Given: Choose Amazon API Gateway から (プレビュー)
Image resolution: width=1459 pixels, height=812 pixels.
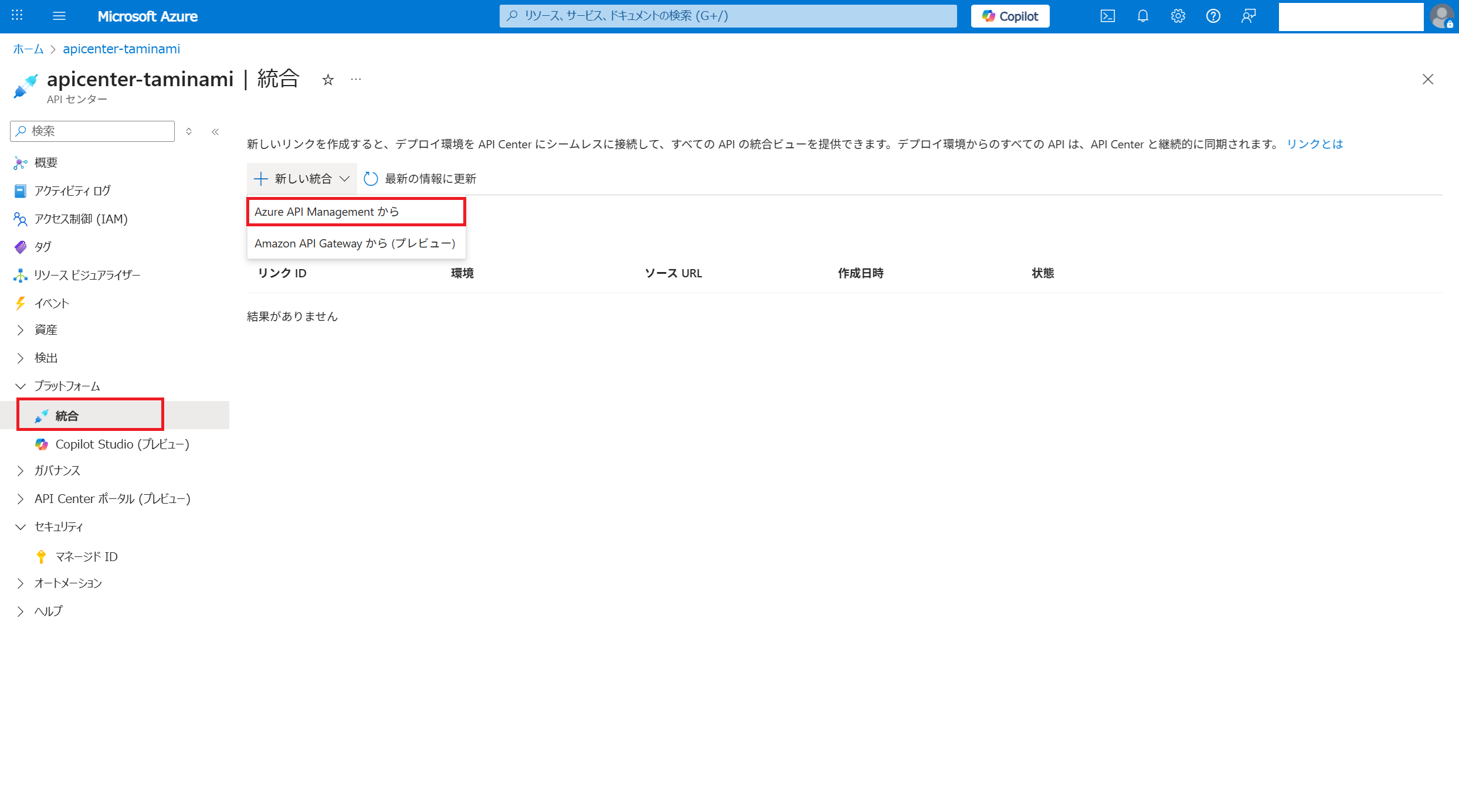Looking at the screenshot, I should tap(356, 243).
